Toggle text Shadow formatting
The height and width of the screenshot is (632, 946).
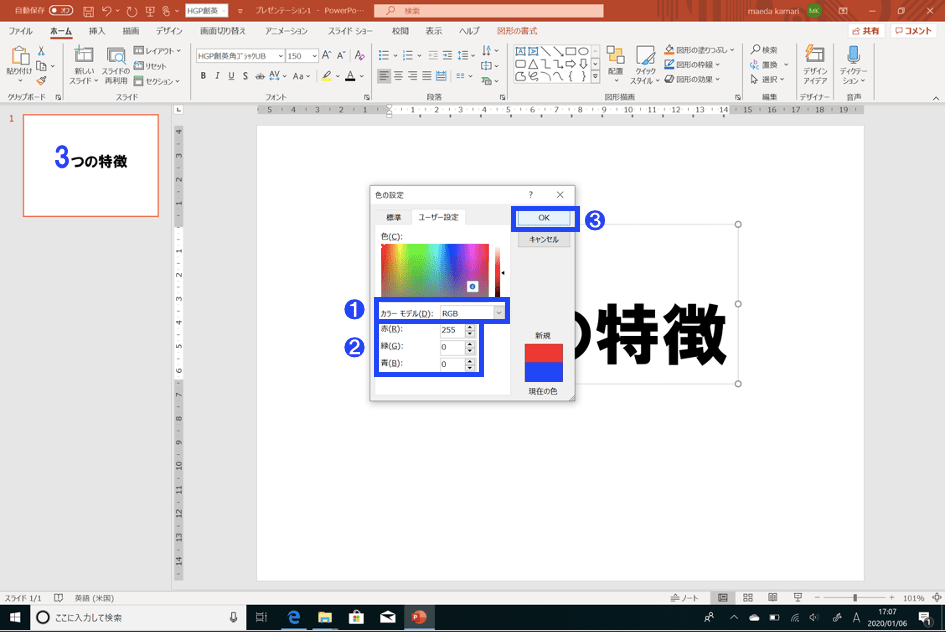tap(245, 76)
